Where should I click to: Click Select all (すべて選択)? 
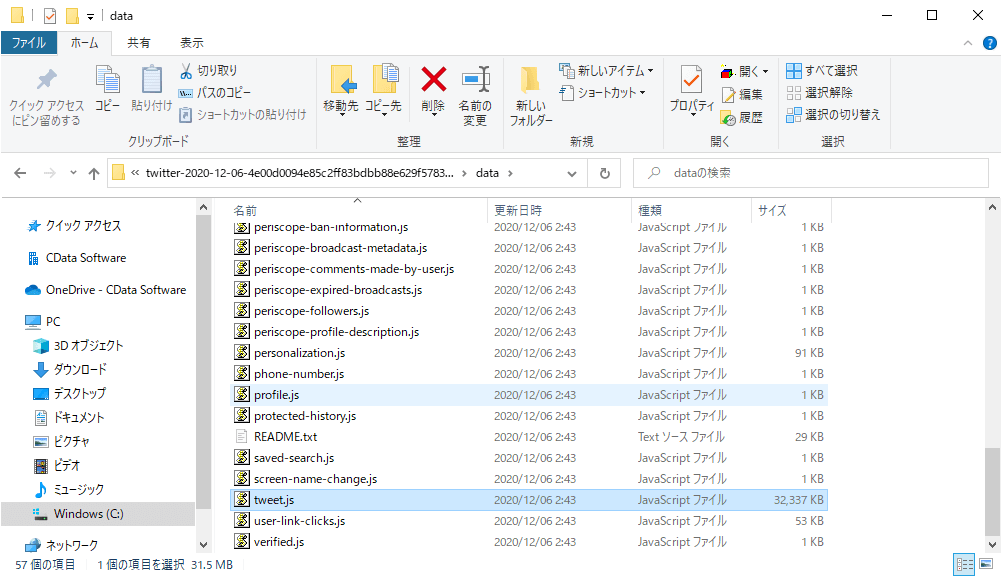pyautogui.click(x=822, y=71)
